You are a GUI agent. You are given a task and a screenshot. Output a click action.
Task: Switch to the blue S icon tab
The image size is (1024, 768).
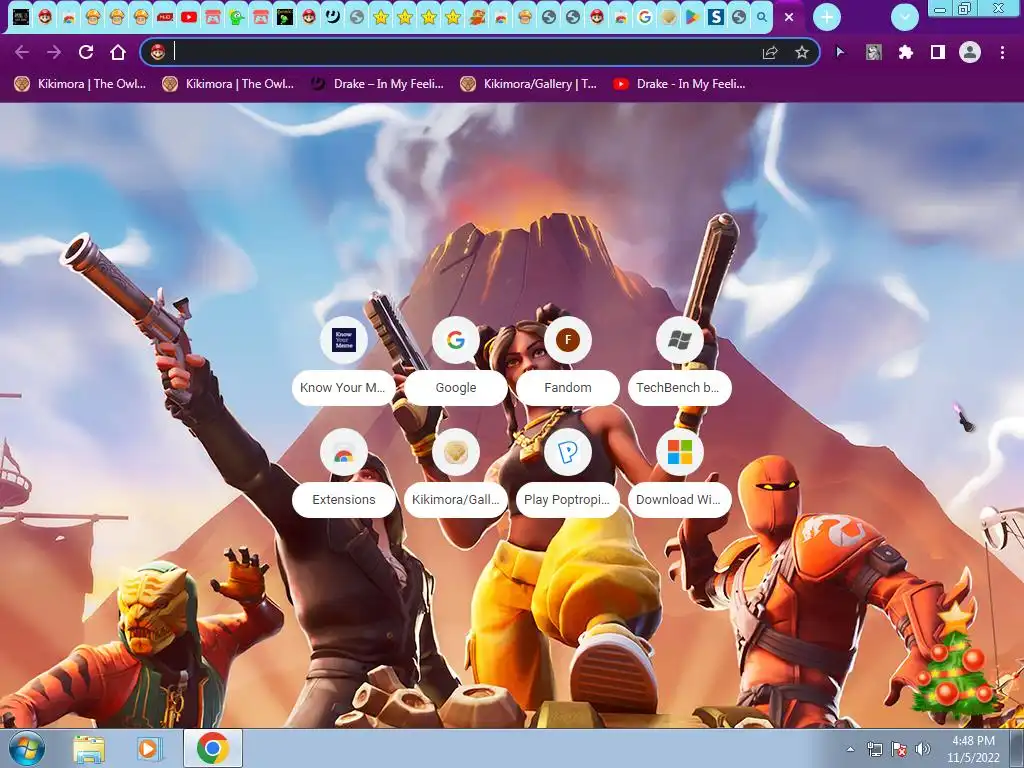click(x=716, y=17)
